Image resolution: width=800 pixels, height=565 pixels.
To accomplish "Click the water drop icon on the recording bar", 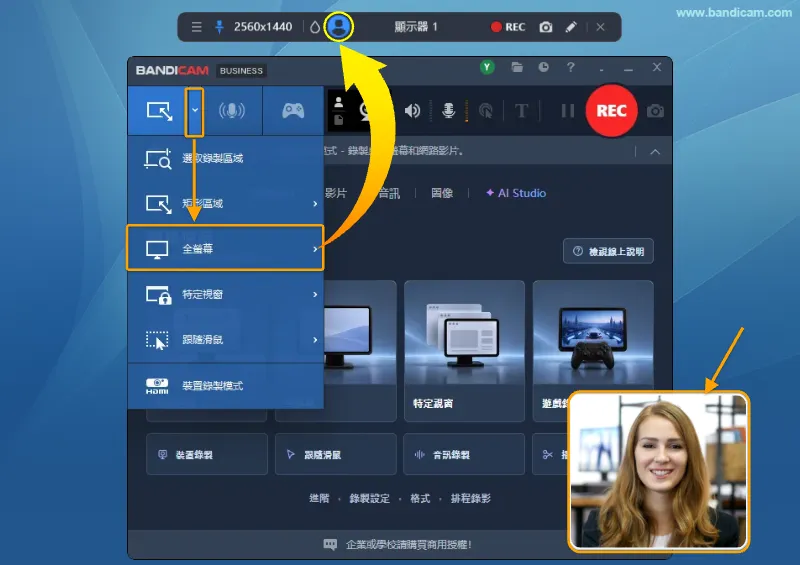I will tap(315, 27).
